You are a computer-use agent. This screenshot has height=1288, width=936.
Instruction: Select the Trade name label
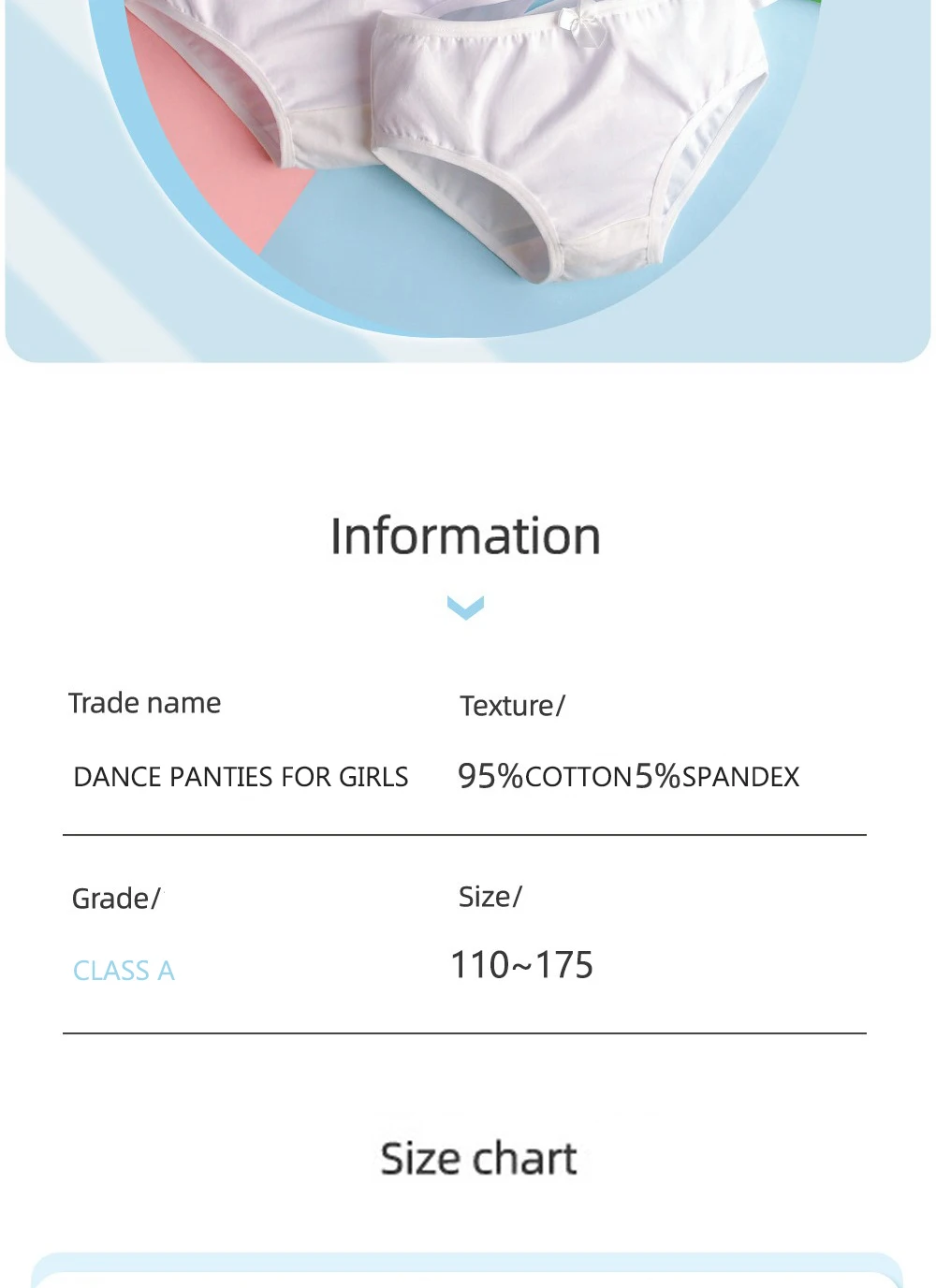[144, 703]
